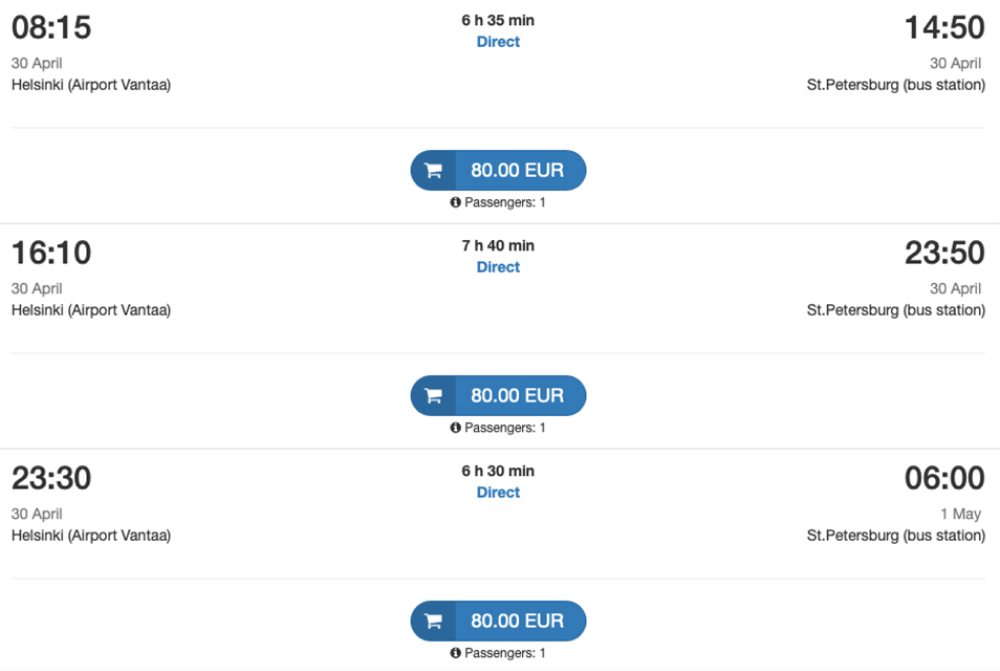
Task: Select the 16:10 departure time
Action: click(52, 253)
